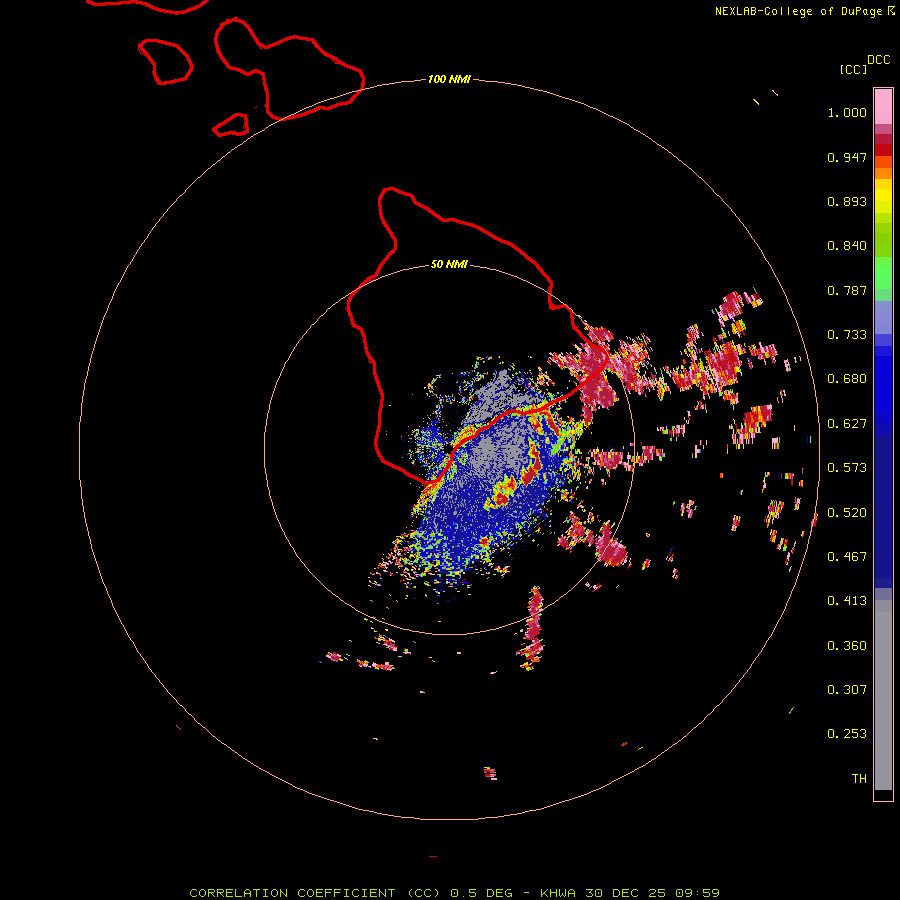
Task: Click the 0.893 color scale value
Action: tap(847, 201)
